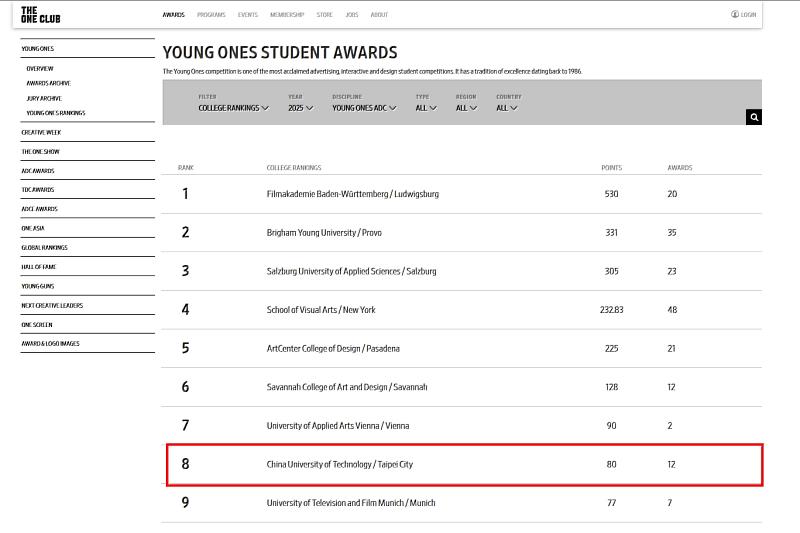Open Young Ones Rankings in the sidebar
Viewport: 800px width, 533px height.
coord(56,113)
